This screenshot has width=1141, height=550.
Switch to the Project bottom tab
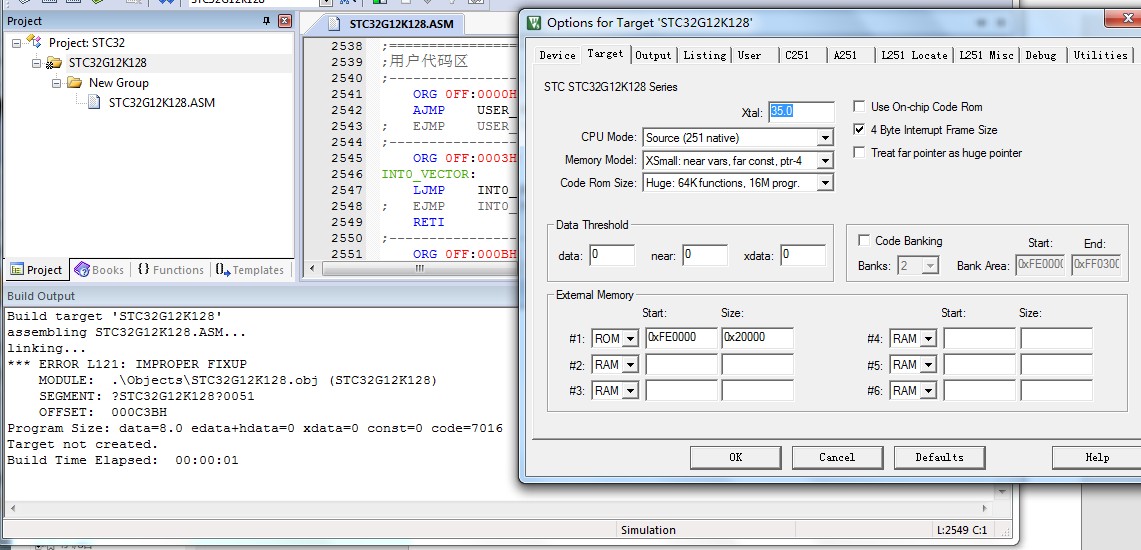point(36,270)
